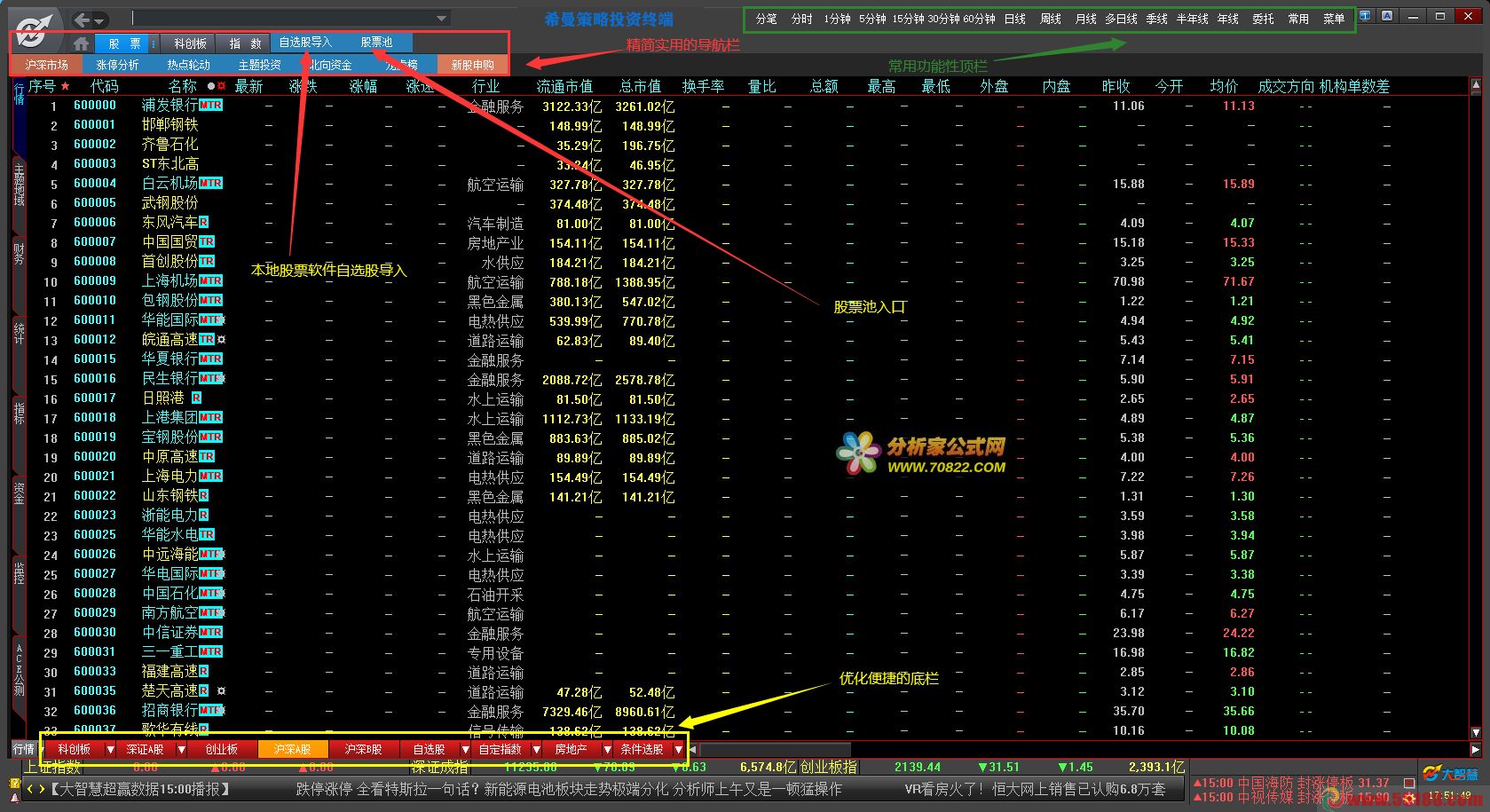Select the 日线 period button
Image resolution: width=1490 pixels, height=812 pixels.
(1015, 19)
